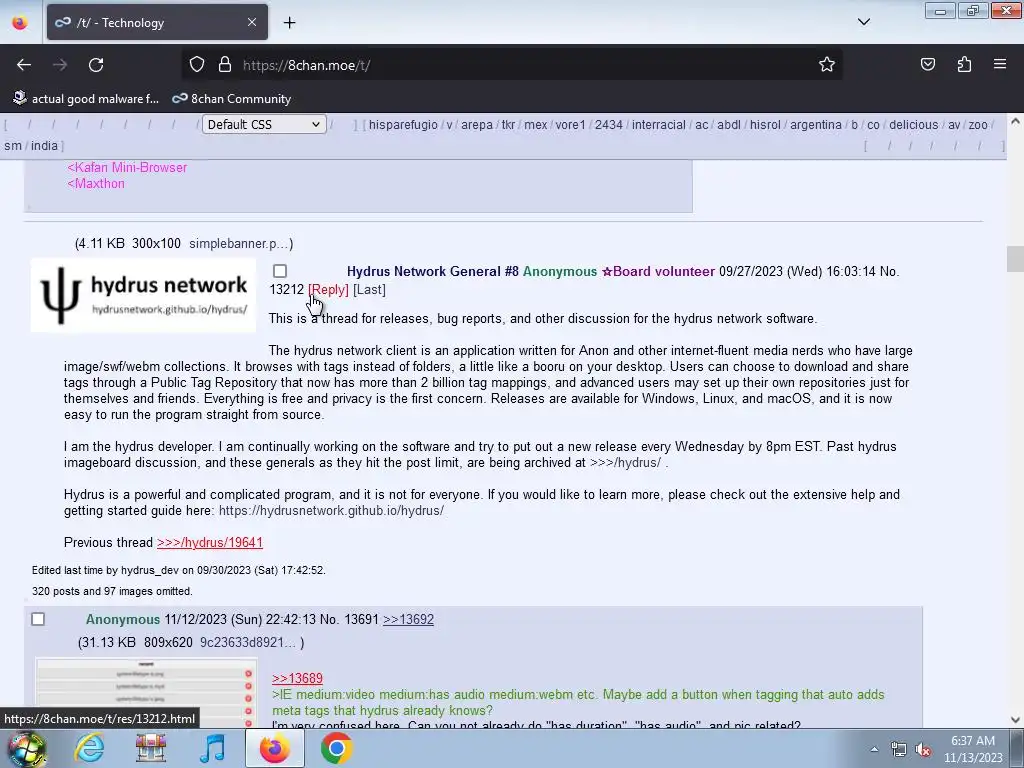Image resolution: width=1024 pixels, height=768 pixels.
Task: Go to the hisparefugio board
Action: 403,125
